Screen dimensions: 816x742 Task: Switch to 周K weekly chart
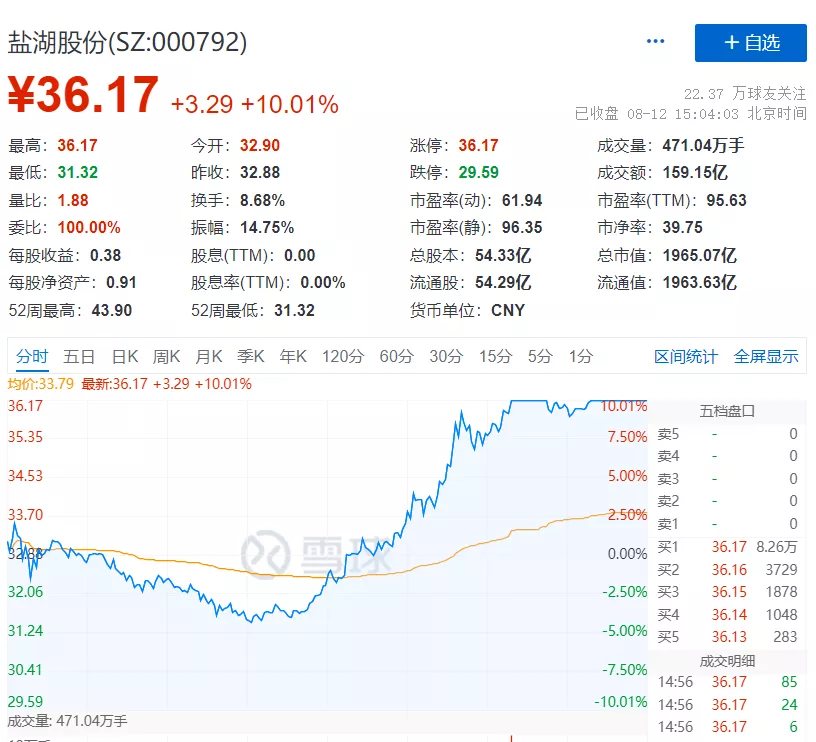tap(166, 356)
